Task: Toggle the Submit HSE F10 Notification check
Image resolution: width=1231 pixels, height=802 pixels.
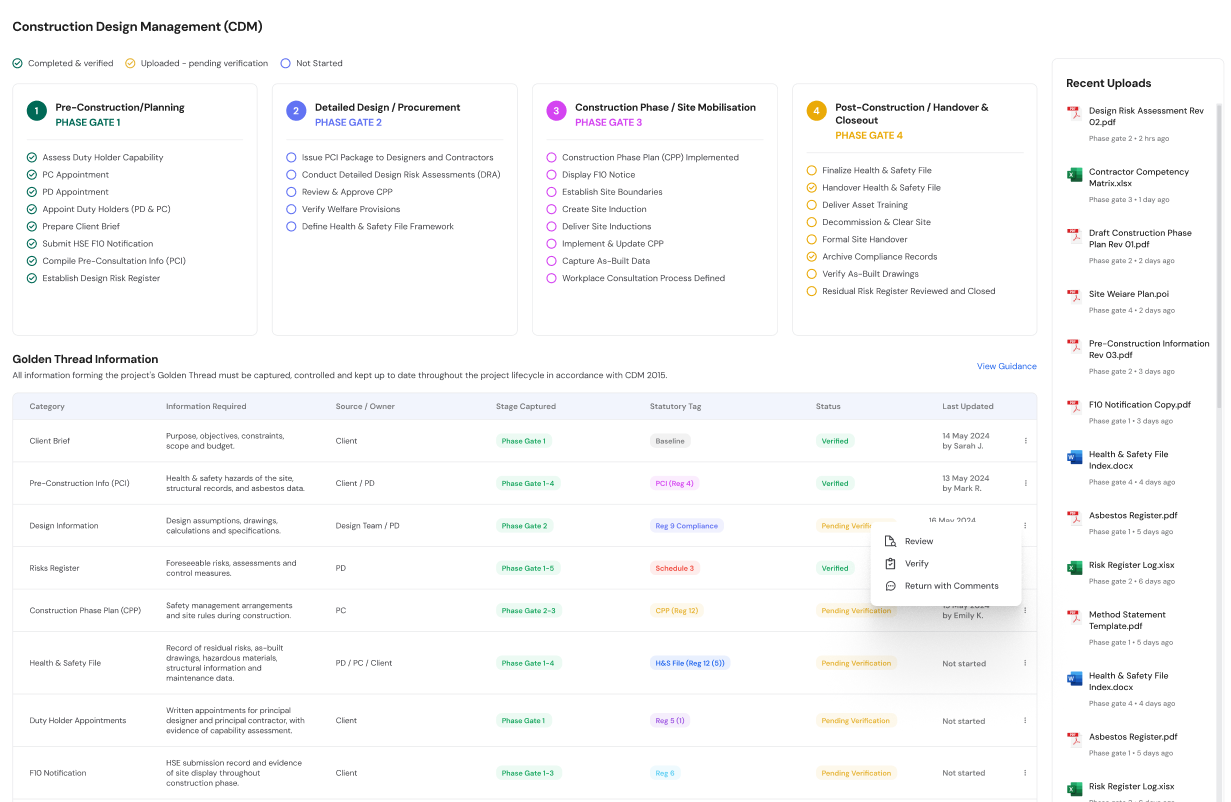Action: pyautogui.click(x=32, y=244)
